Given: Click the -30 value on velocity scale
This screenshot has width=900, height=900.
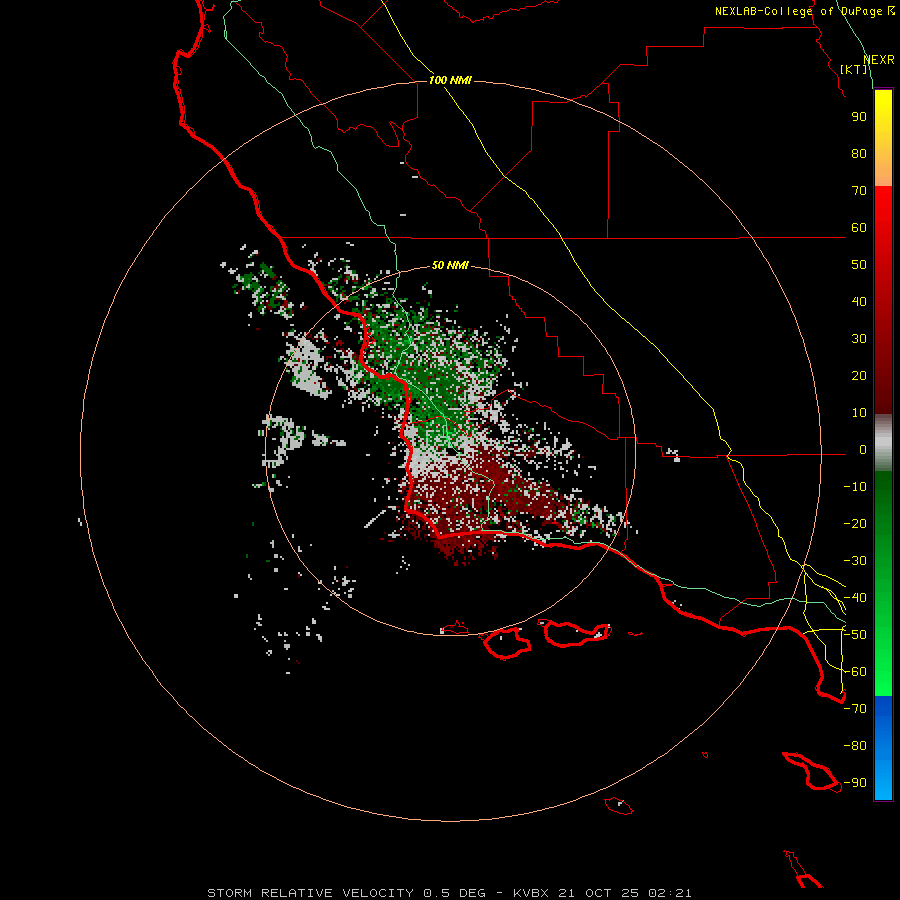Looking at the screenshot, I should point(855,561).
